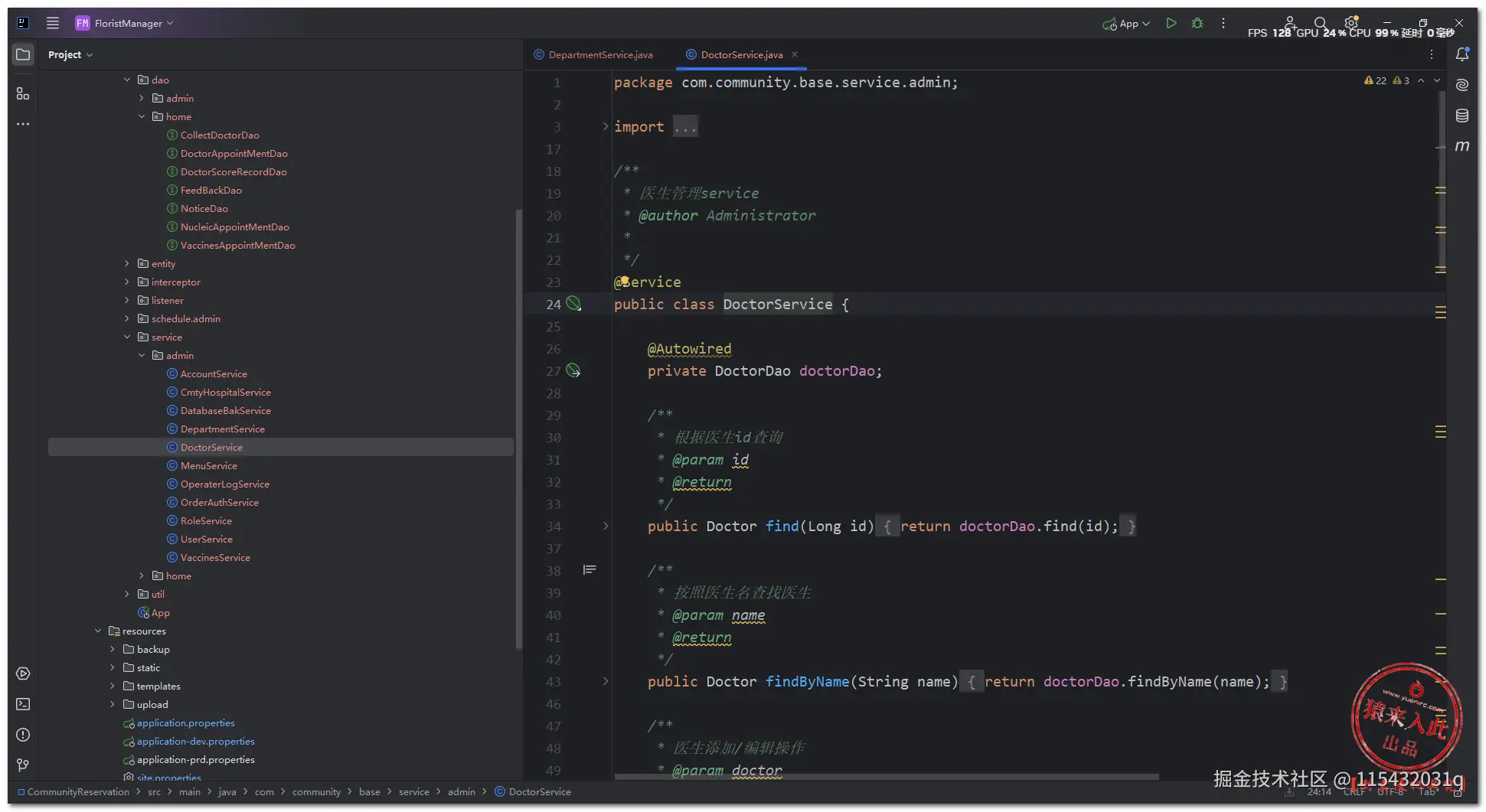Jump to next highlighted problem arrow
Image resolution: width=1486 pixels, height=812 pixels.
pyautogui.click(x=1437, y=80)
